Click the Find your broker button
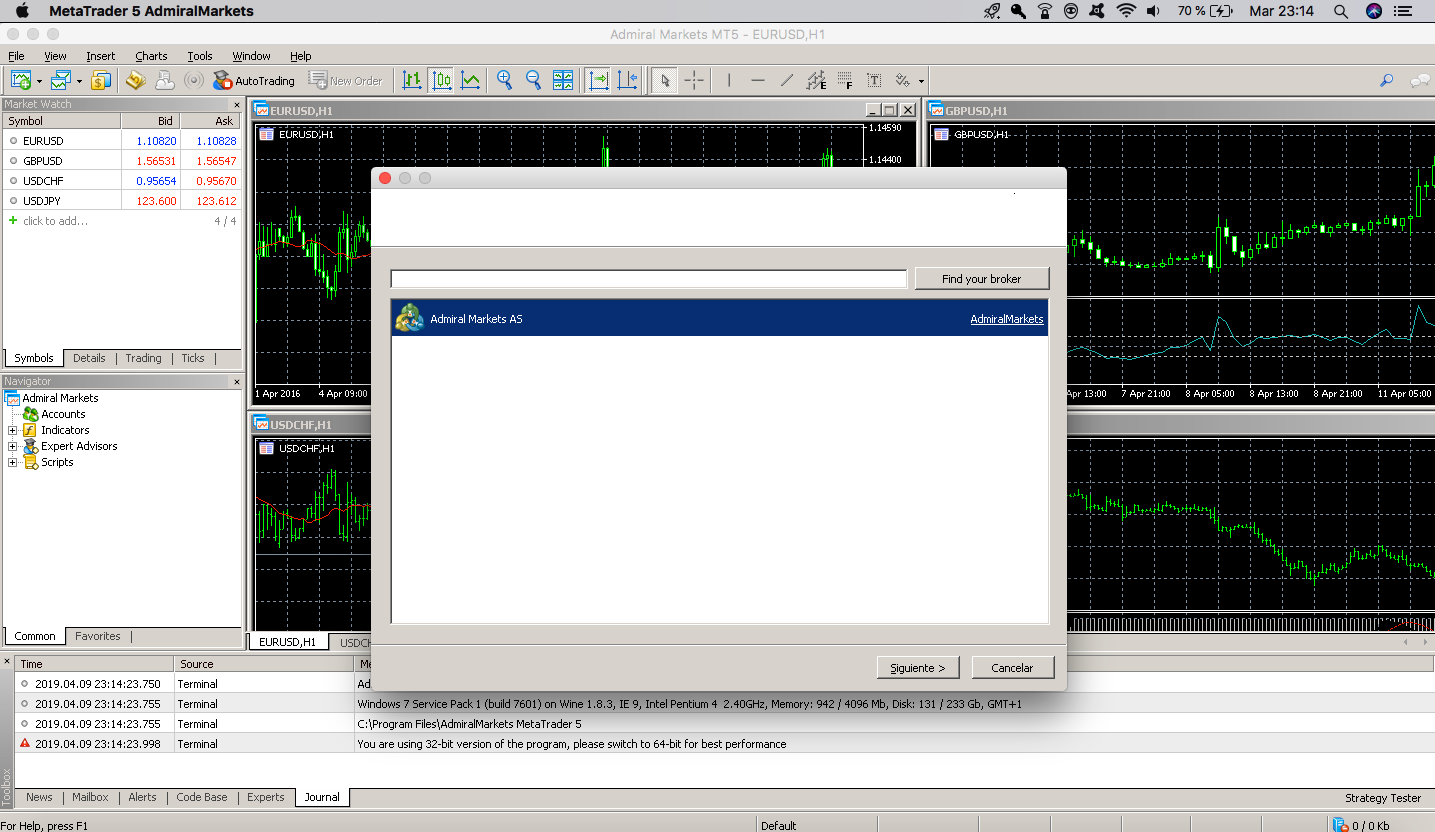The image size is (1435, 832). (982, 279)
